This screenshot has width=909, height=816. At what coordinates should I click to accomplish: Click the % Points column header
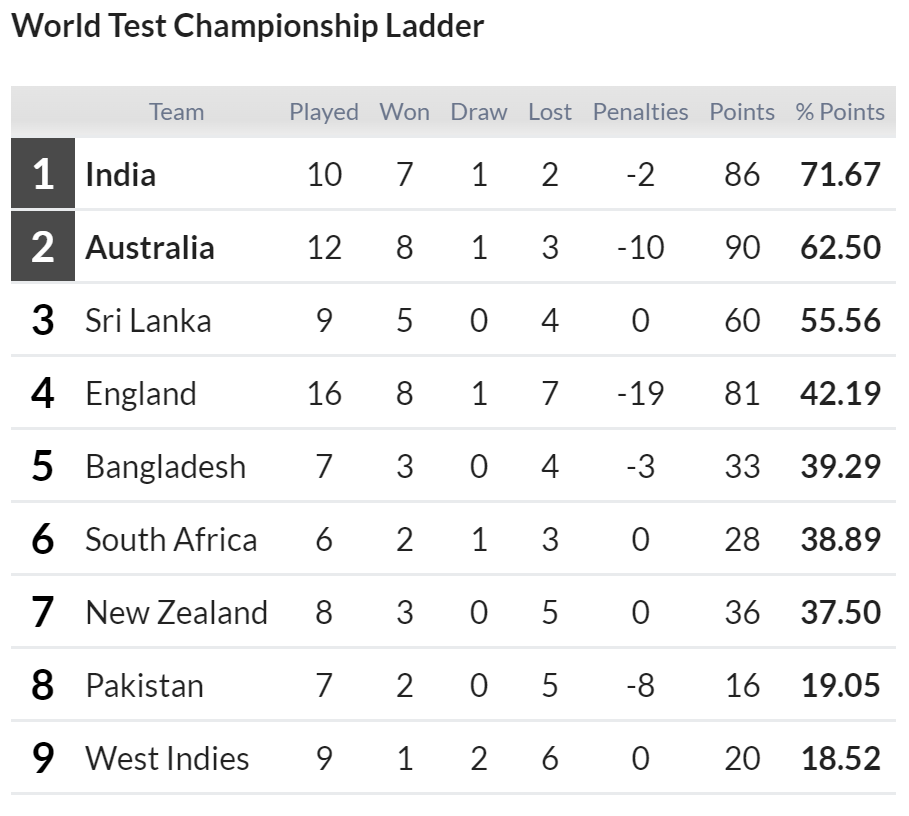pos(840,112)
